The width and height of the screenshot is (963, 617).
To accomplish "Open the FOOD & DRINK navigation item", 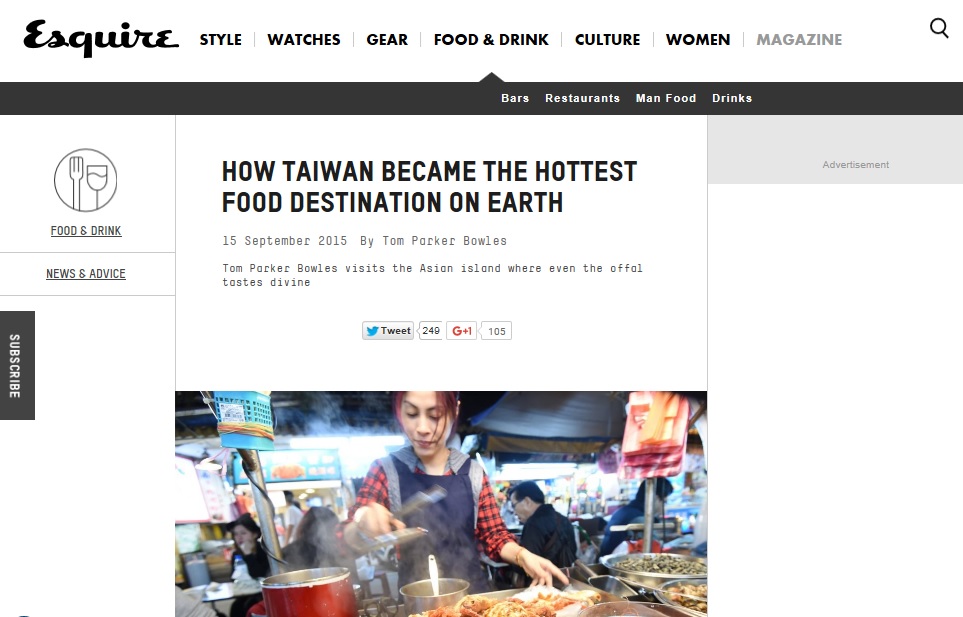I will pyautogui.click(x=491, y=40).
